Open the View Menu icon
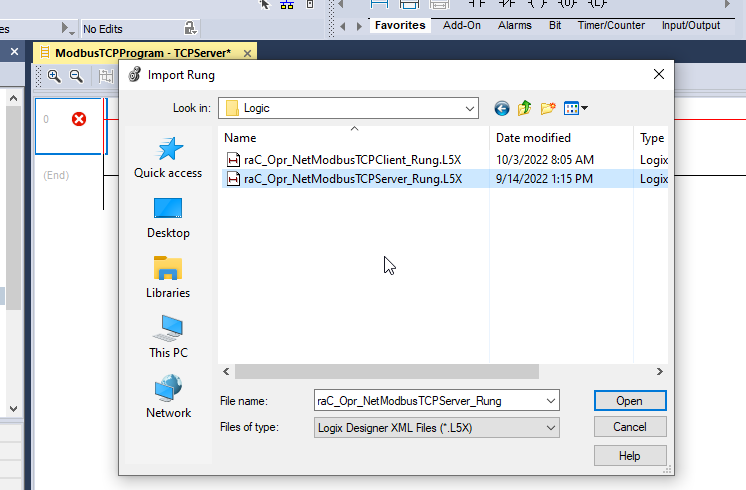This screenshot has width=746, height=490. coord(575,108)
